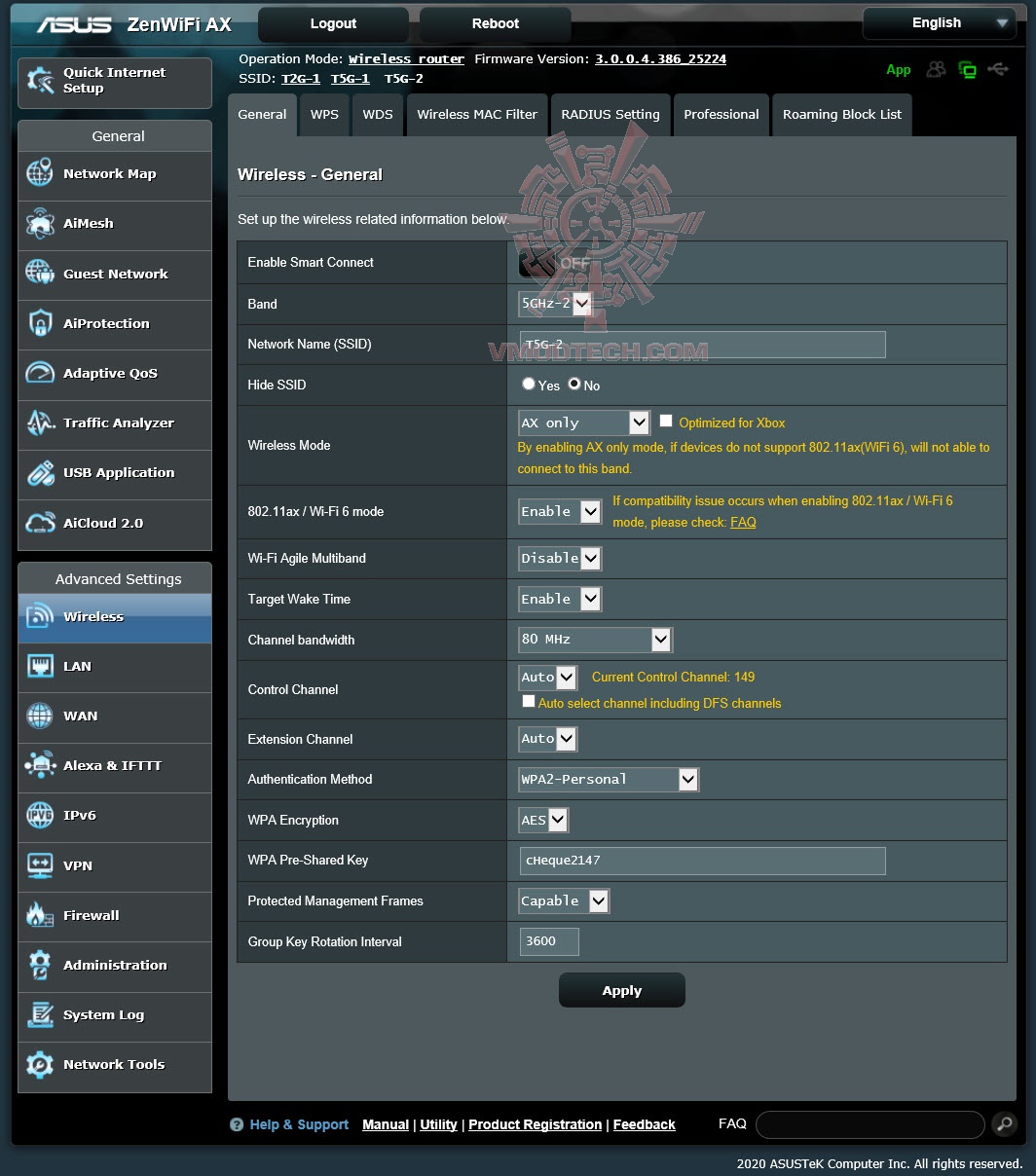
Task: Click Product Registration footer link
Action: [536, 1124]
